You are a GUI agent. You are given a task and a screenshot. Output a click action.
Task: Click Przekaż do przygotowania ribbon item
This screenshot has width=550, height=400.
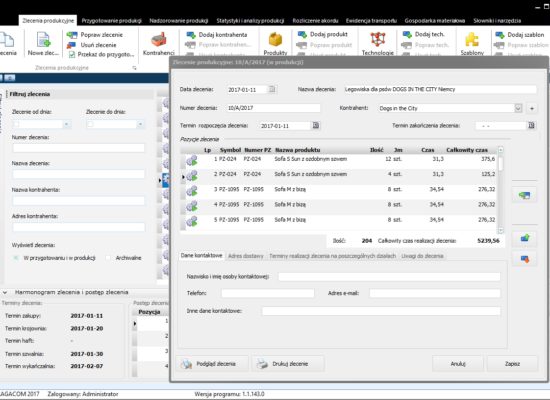(101, 54)
